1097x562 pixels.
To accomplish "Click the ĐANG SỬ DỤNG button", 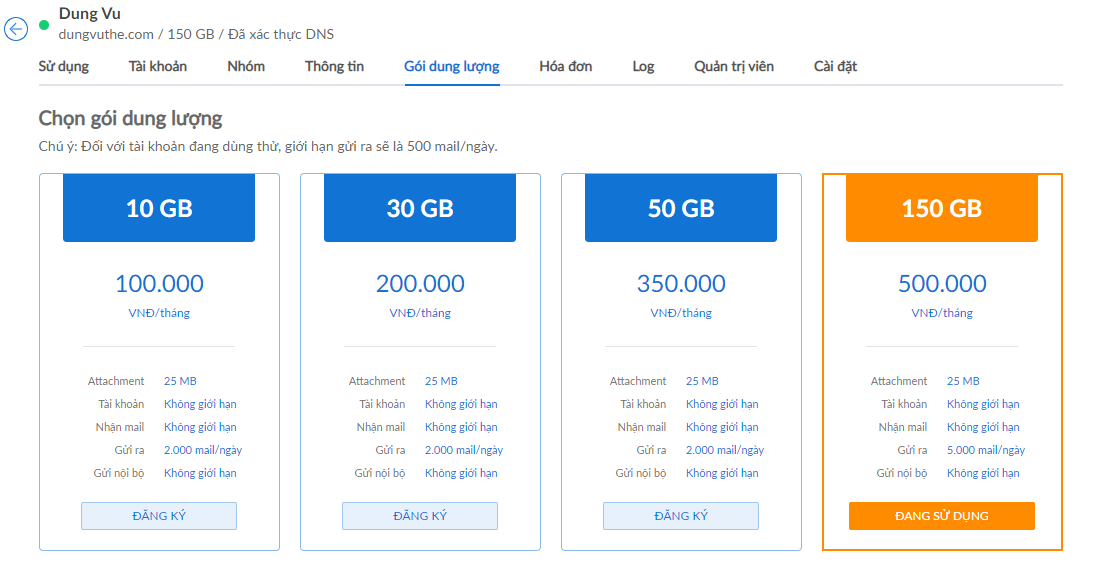I will click(x=942, y=516).
